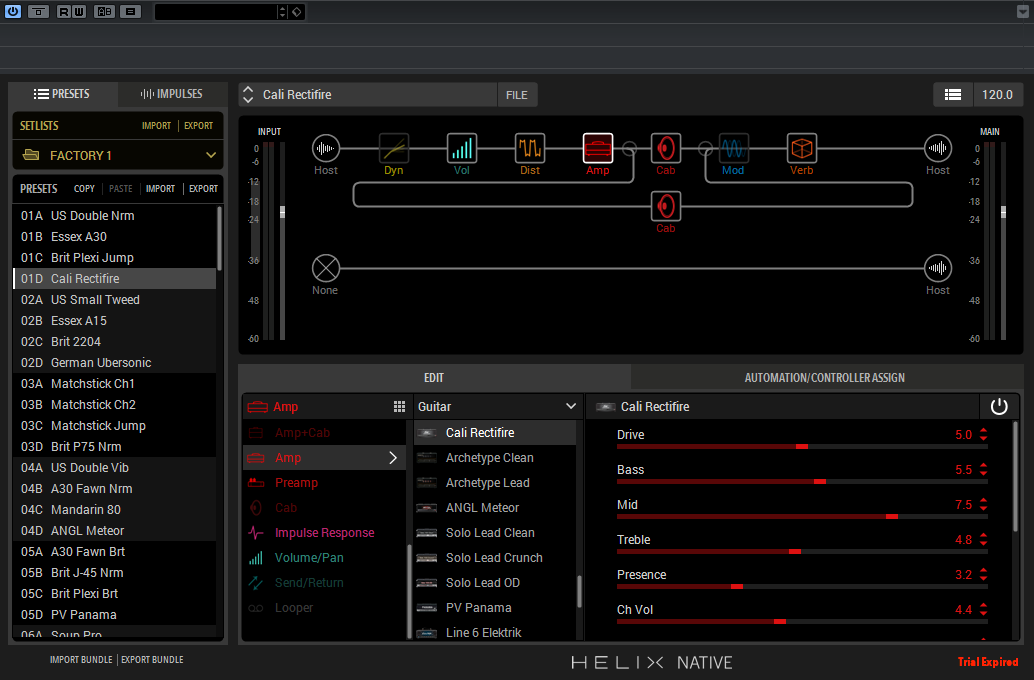Select the lower Cab block on the parallel path
The width and height of the screenshot is (1034, 680).
pyautogui.click(x=665, y=206)
